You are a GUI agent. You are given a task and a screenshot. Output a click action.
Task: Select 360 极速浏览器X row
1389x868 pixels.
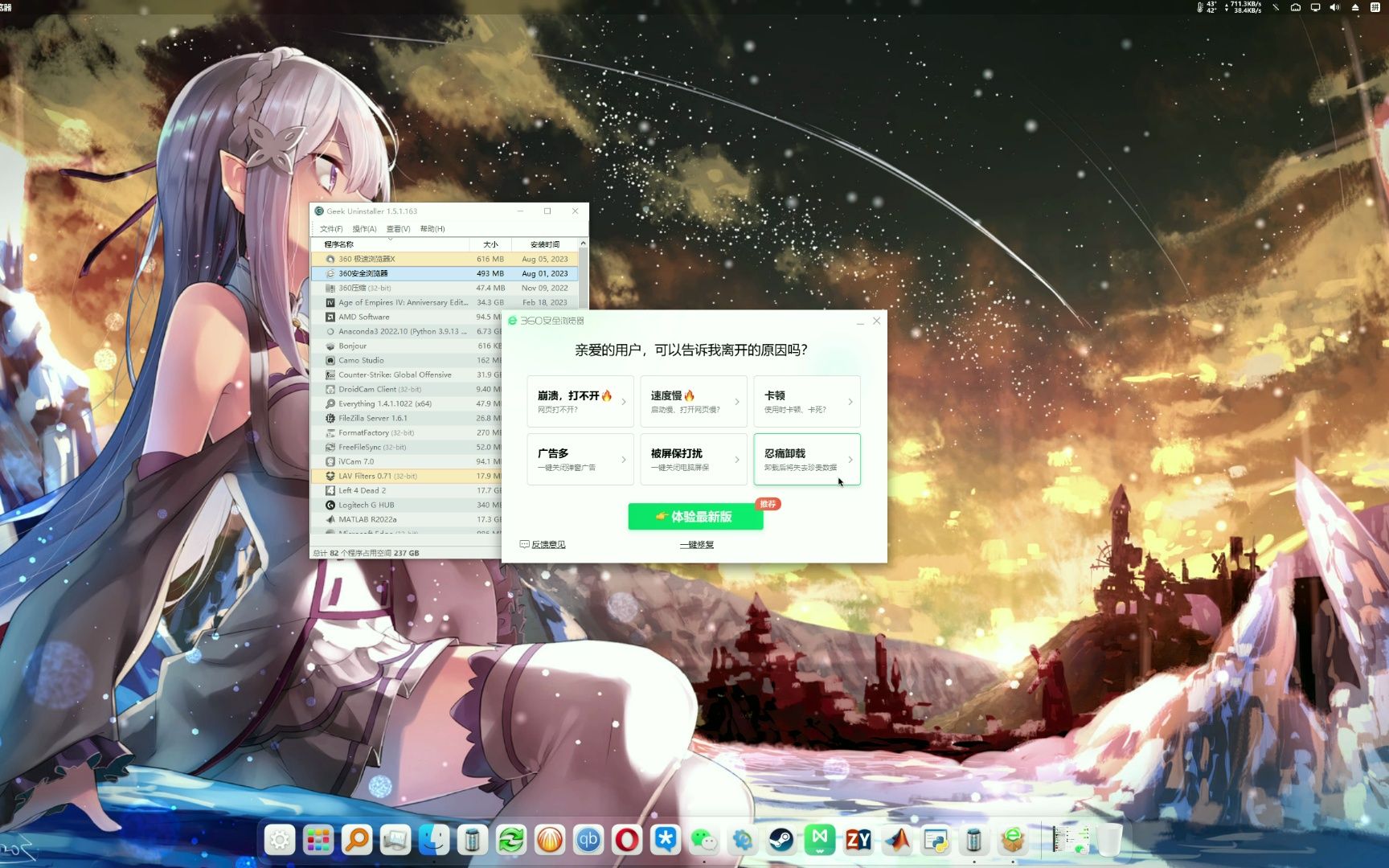[x=445, y=259]
